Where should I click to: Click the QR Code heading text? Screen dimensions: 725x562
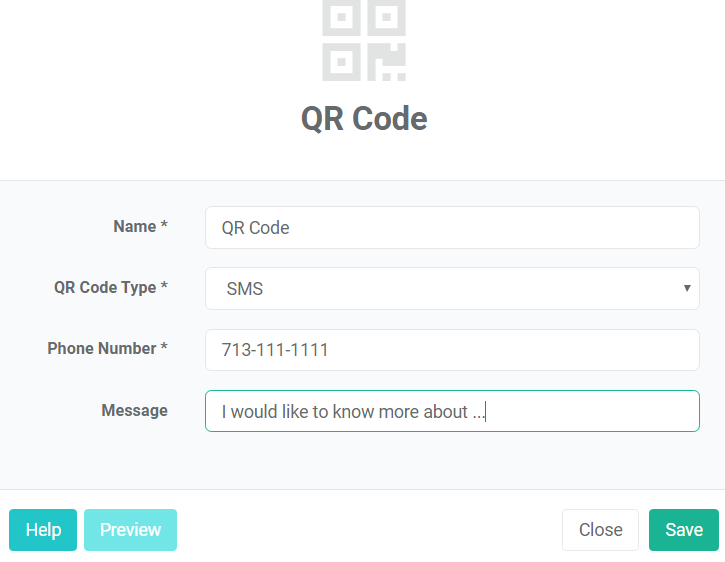point(364,119)
